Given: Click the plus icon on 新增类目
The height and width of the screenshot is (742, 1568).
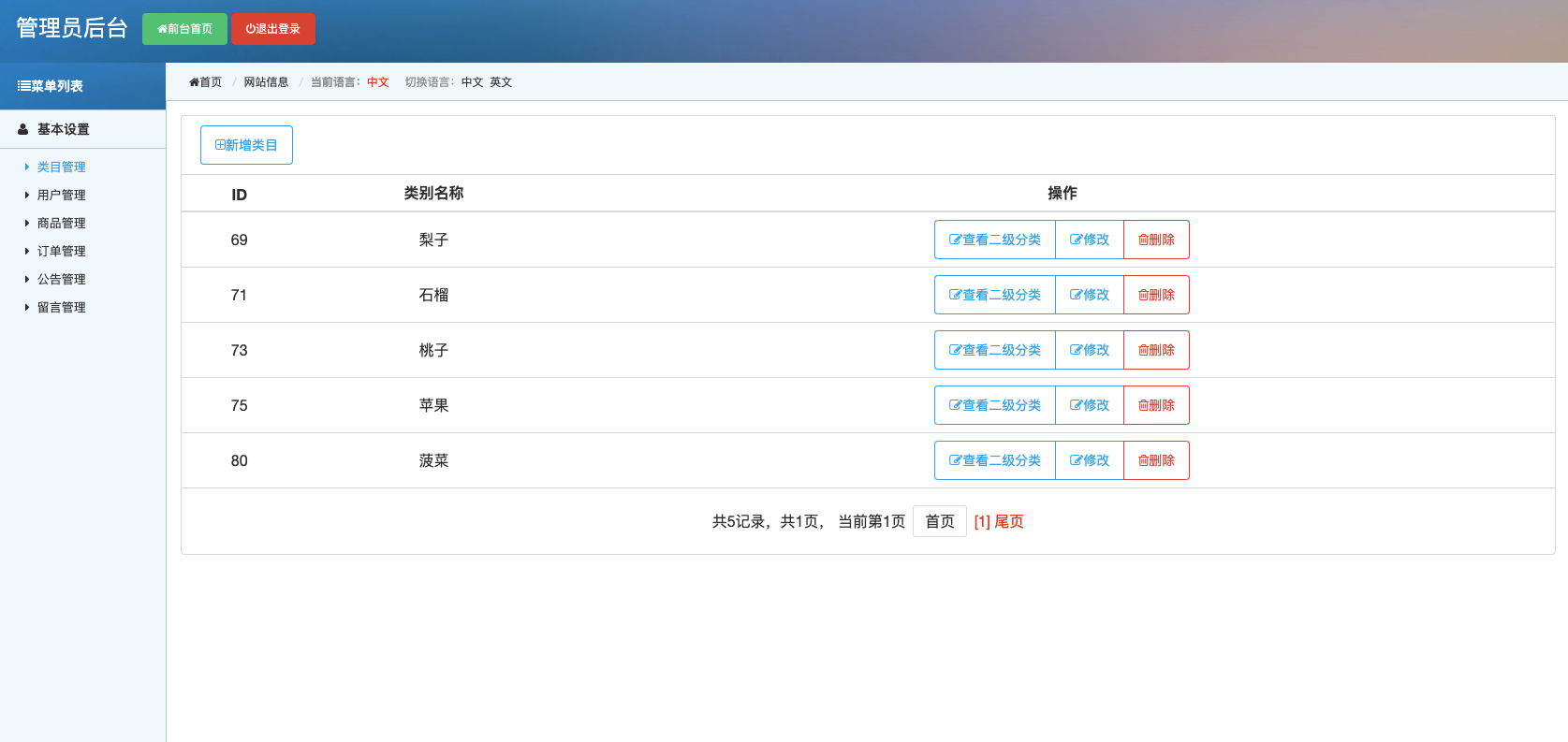Looking at the screenshot, I should (220, 145).
